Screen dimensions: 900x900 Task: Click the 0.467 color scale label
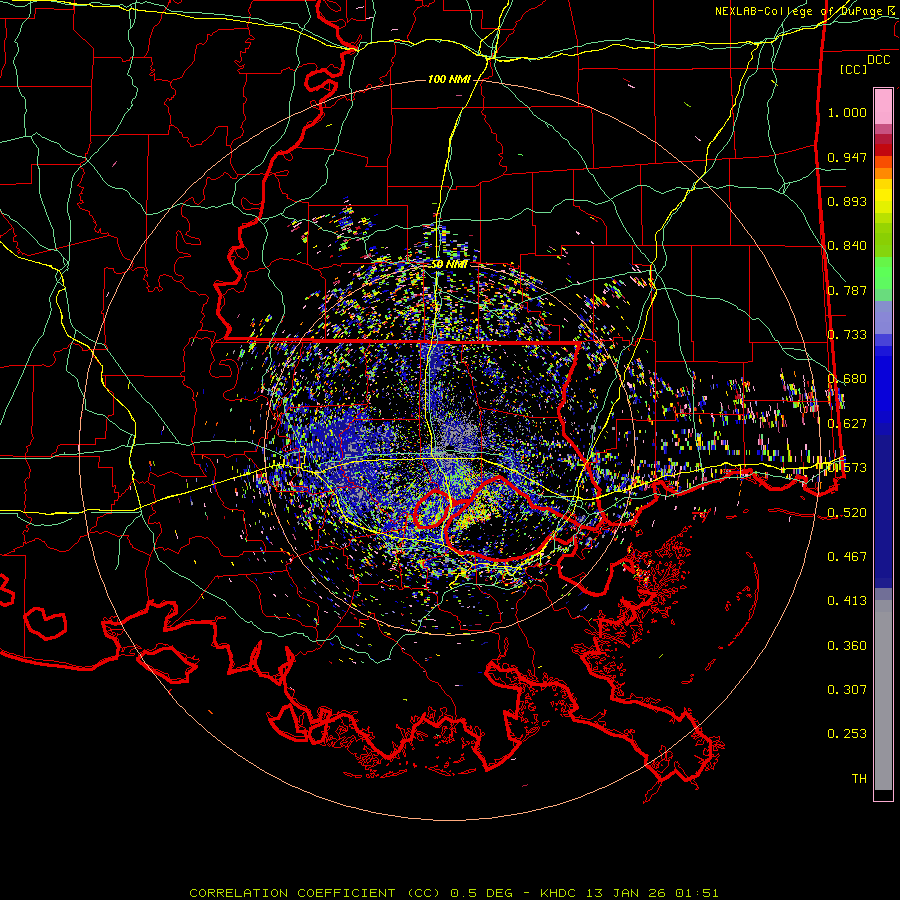[x=847, y=557]
